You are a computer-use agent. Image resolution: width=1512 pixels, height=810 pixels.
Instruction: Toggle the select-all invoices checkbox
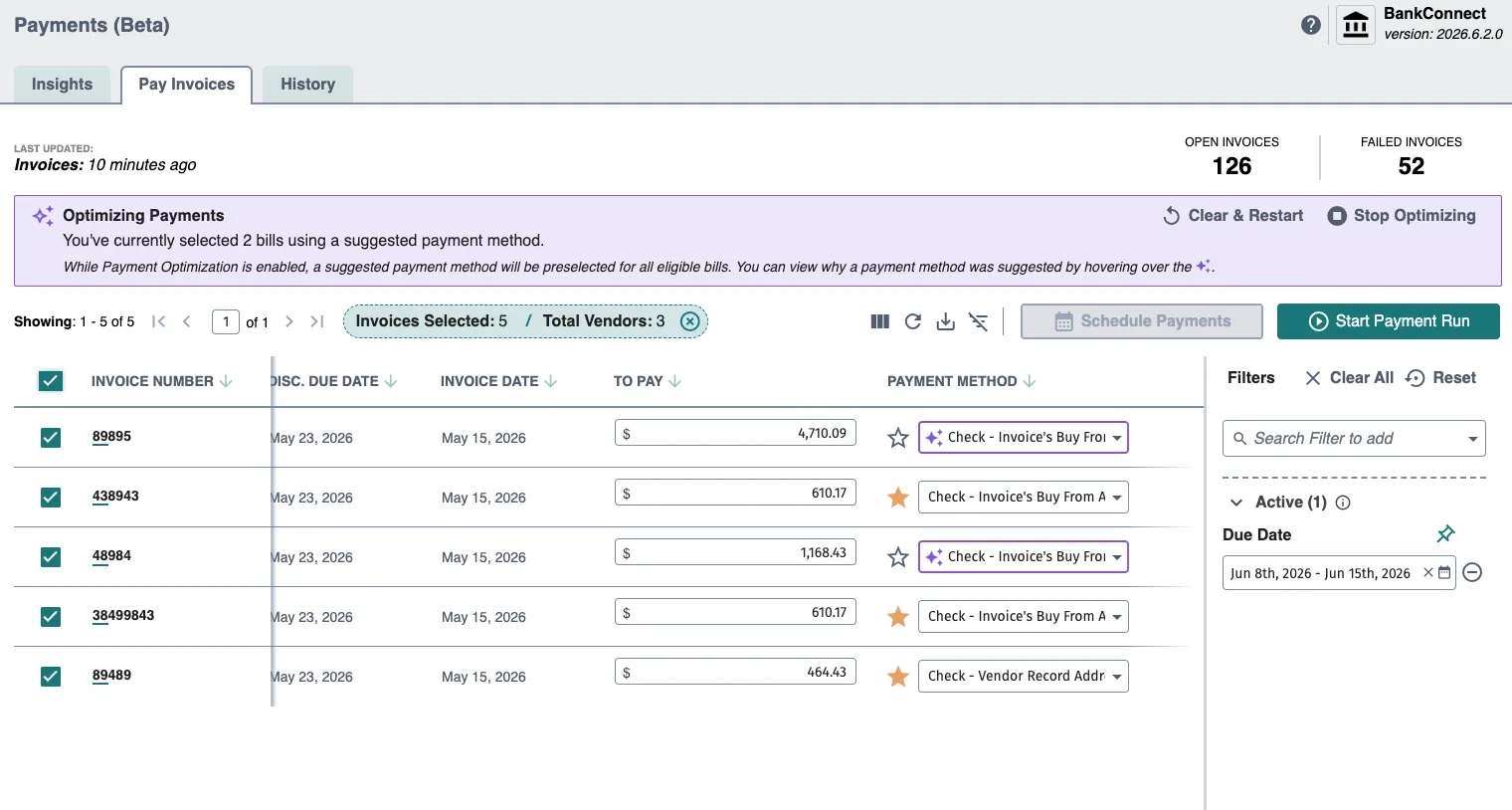click(x=51, y=381)
